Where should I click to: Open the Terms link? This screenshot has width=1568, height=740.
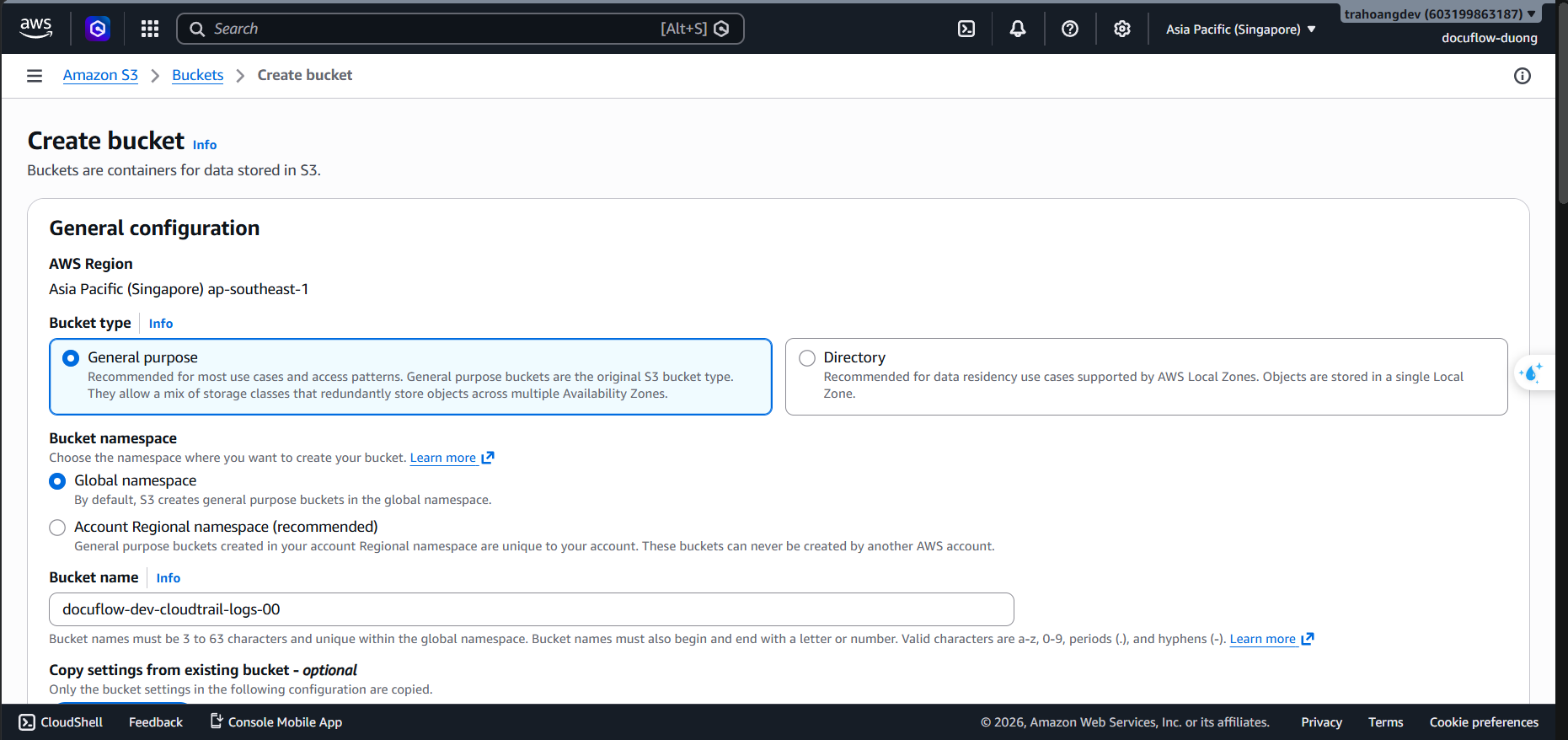point(1386,722)
